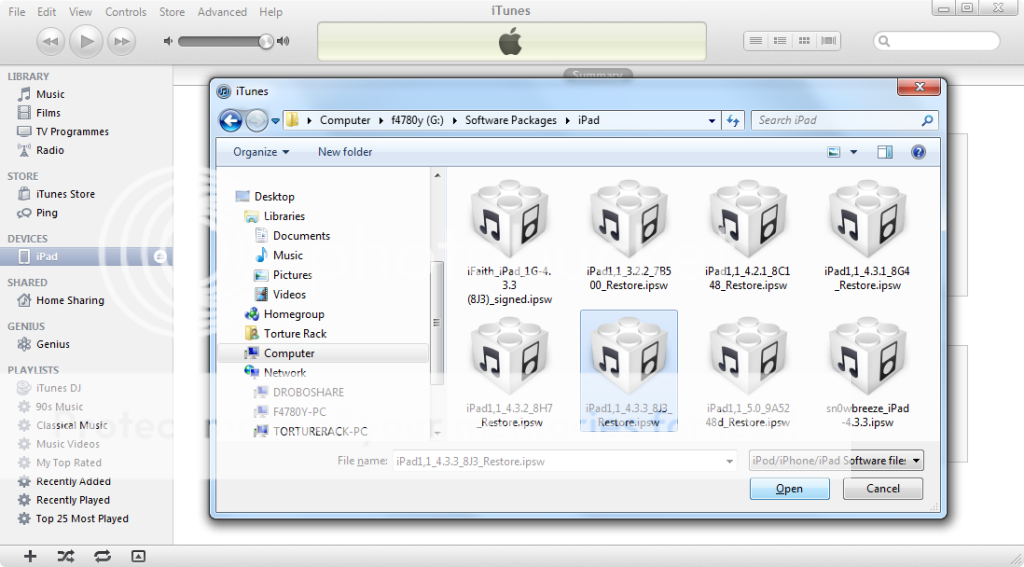
Task: Select iPad1,1_5.0_9A5248d_Restore.ipsw file
Action: [748, 372]
